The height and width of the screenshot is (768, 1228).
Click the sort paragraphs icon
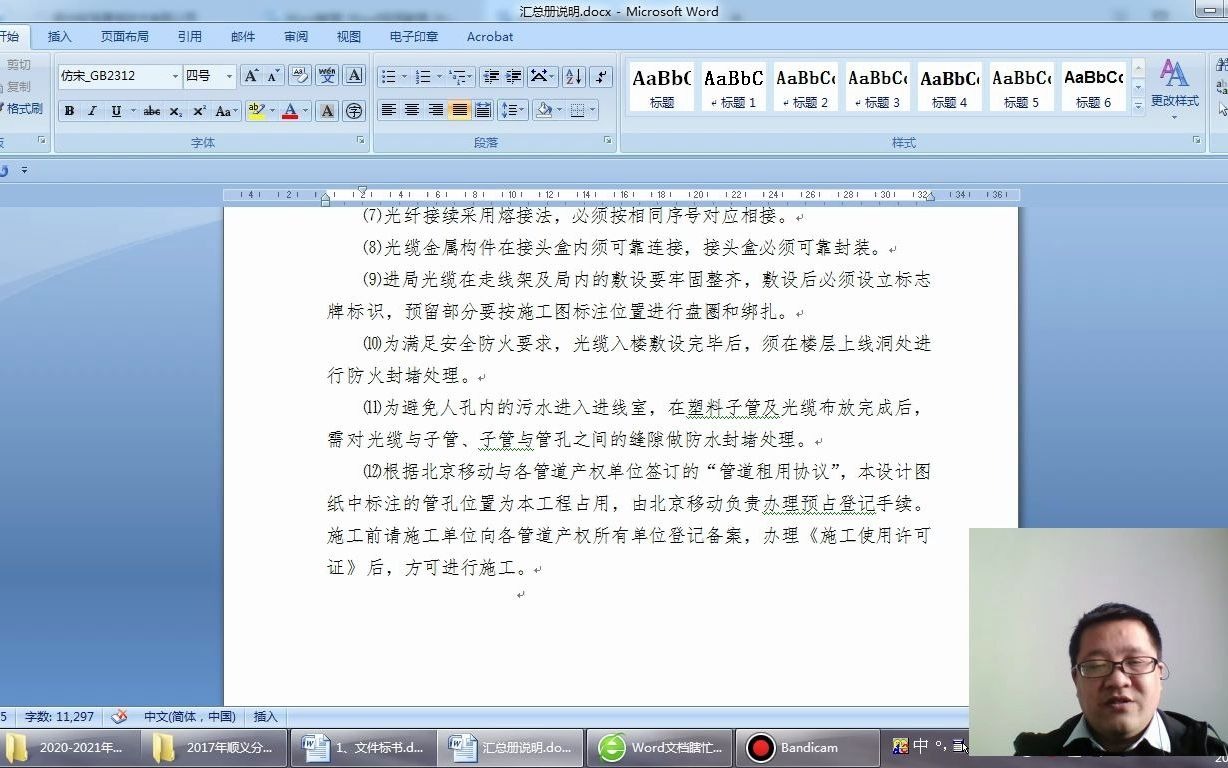click(574, 78)
